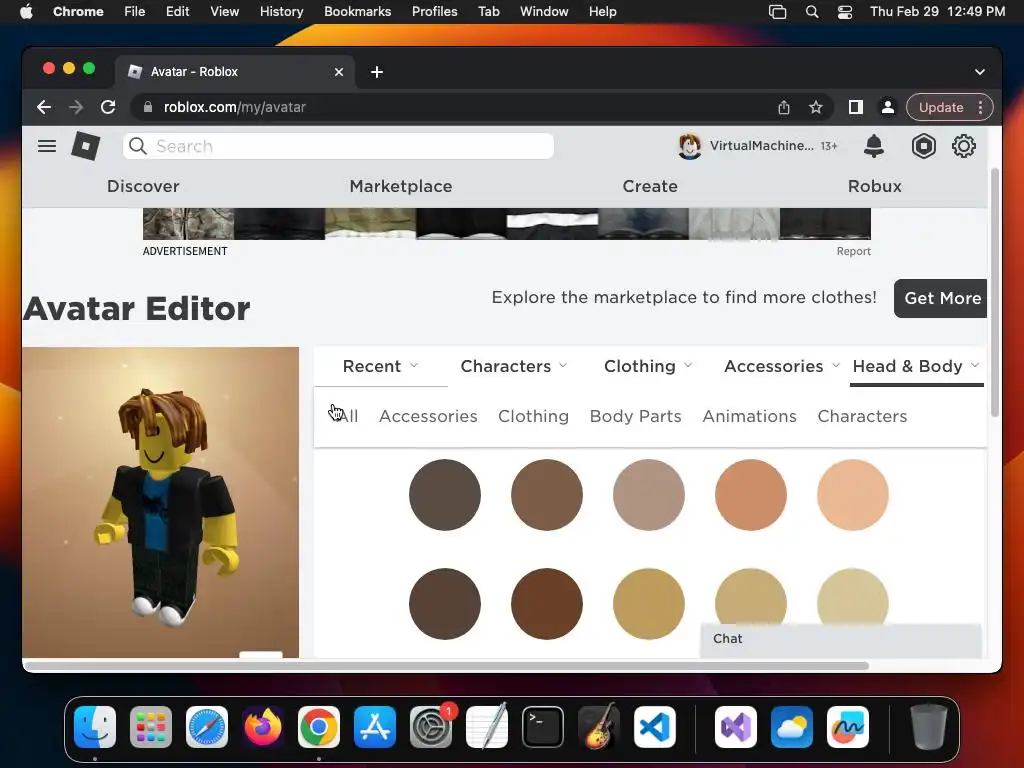Click the site lock icon in address bar
This screenshot has width=1024, height=768.
148,107
